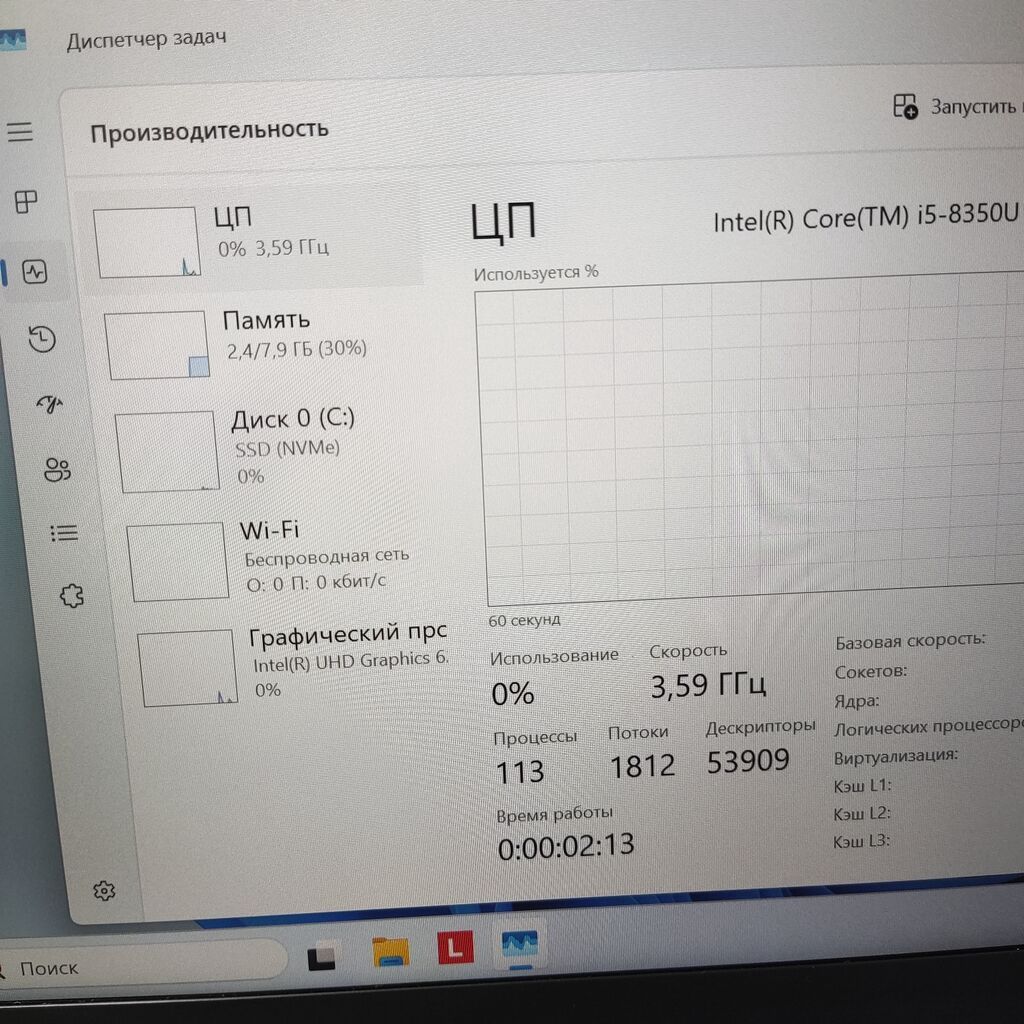Click the uptime value 0:00:02:13
This screenshot has width=1024, height=1024.
566,846
